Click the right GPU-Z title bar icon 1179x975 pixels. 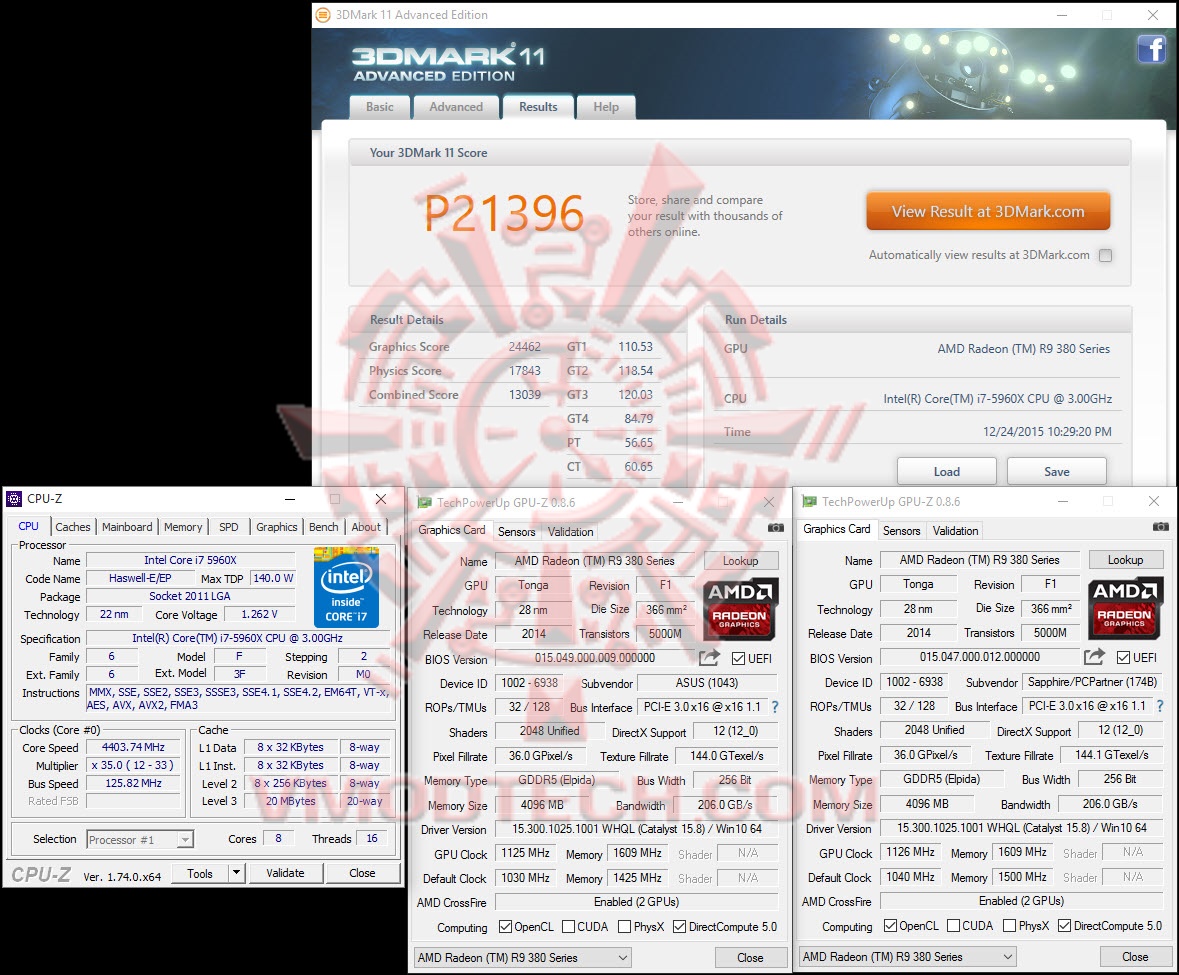pos(810,501)
